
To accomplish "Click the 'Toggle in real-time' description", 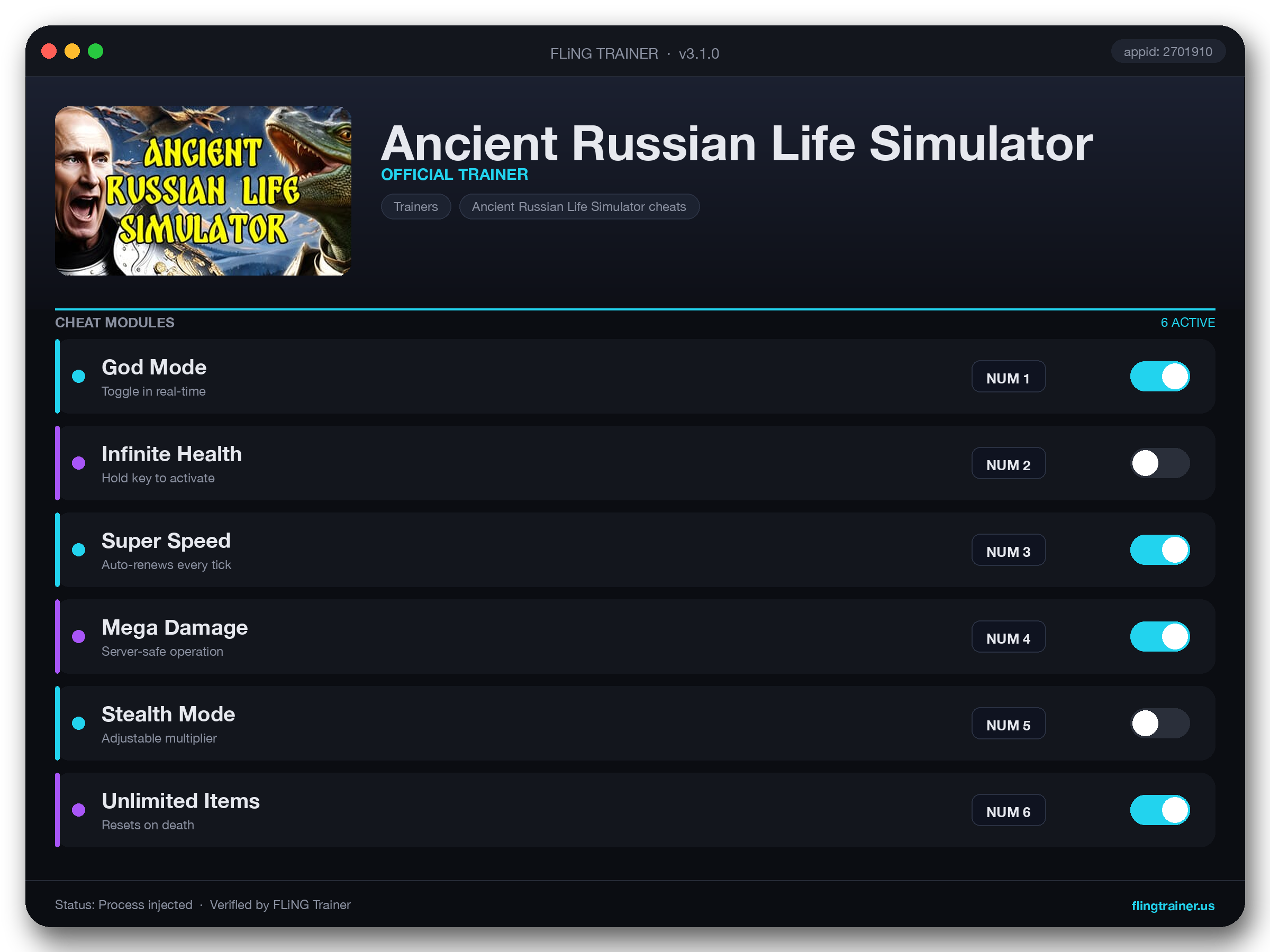I will [153, 391].
